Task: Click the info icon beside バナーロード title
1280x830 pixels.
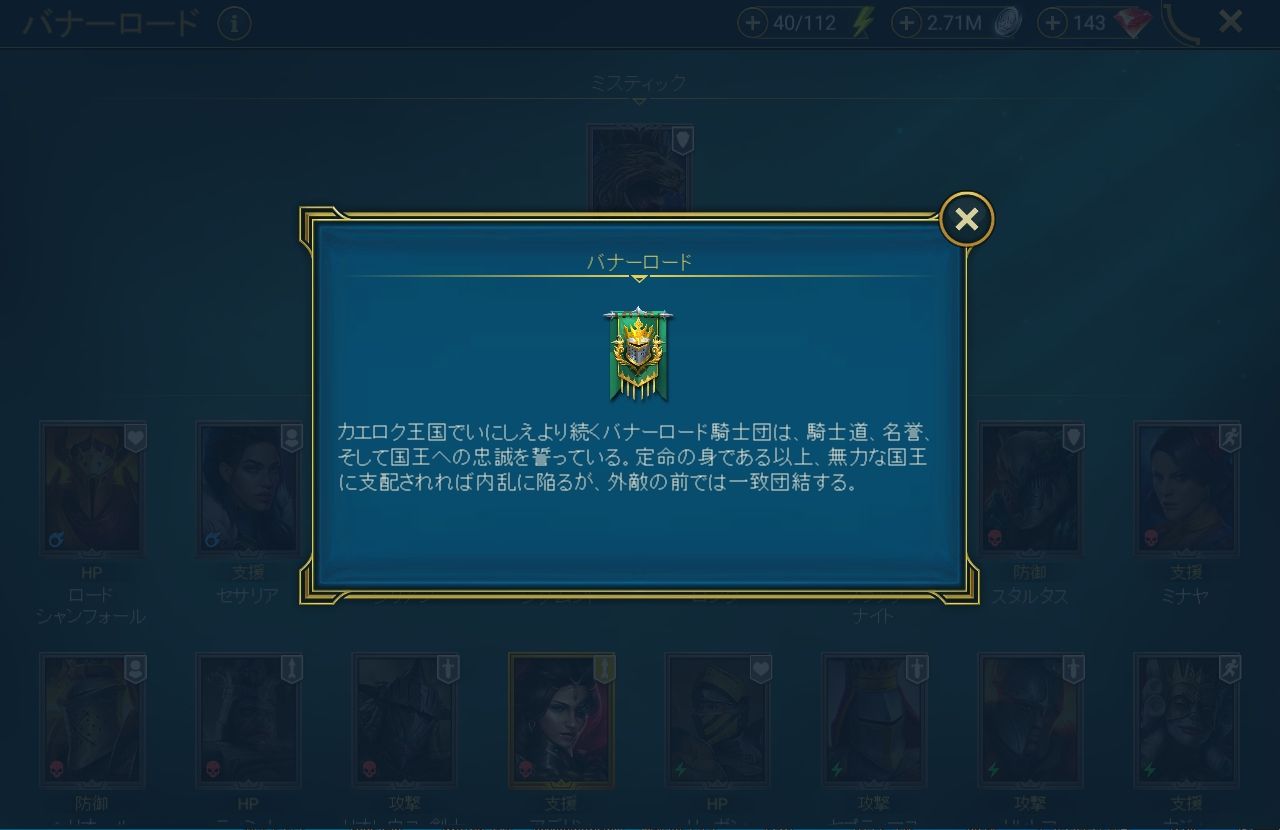Action: (x=234, y=23)
